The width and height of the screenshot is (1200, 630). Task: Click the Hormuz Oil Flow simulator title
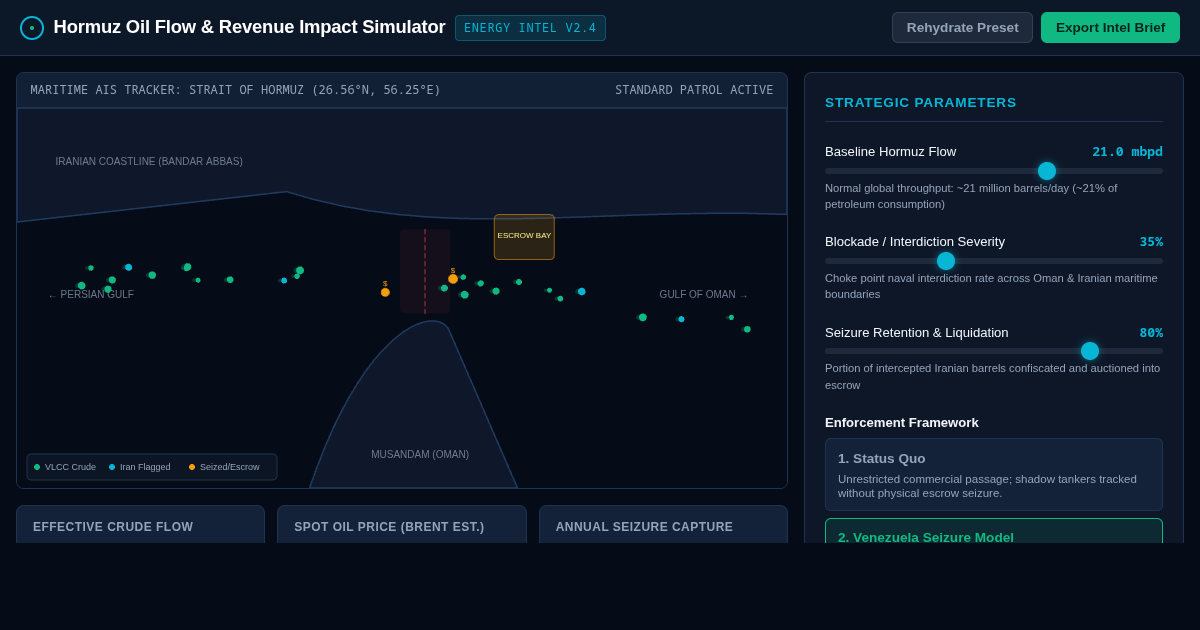pyautogui.click(x=249, y=27)
